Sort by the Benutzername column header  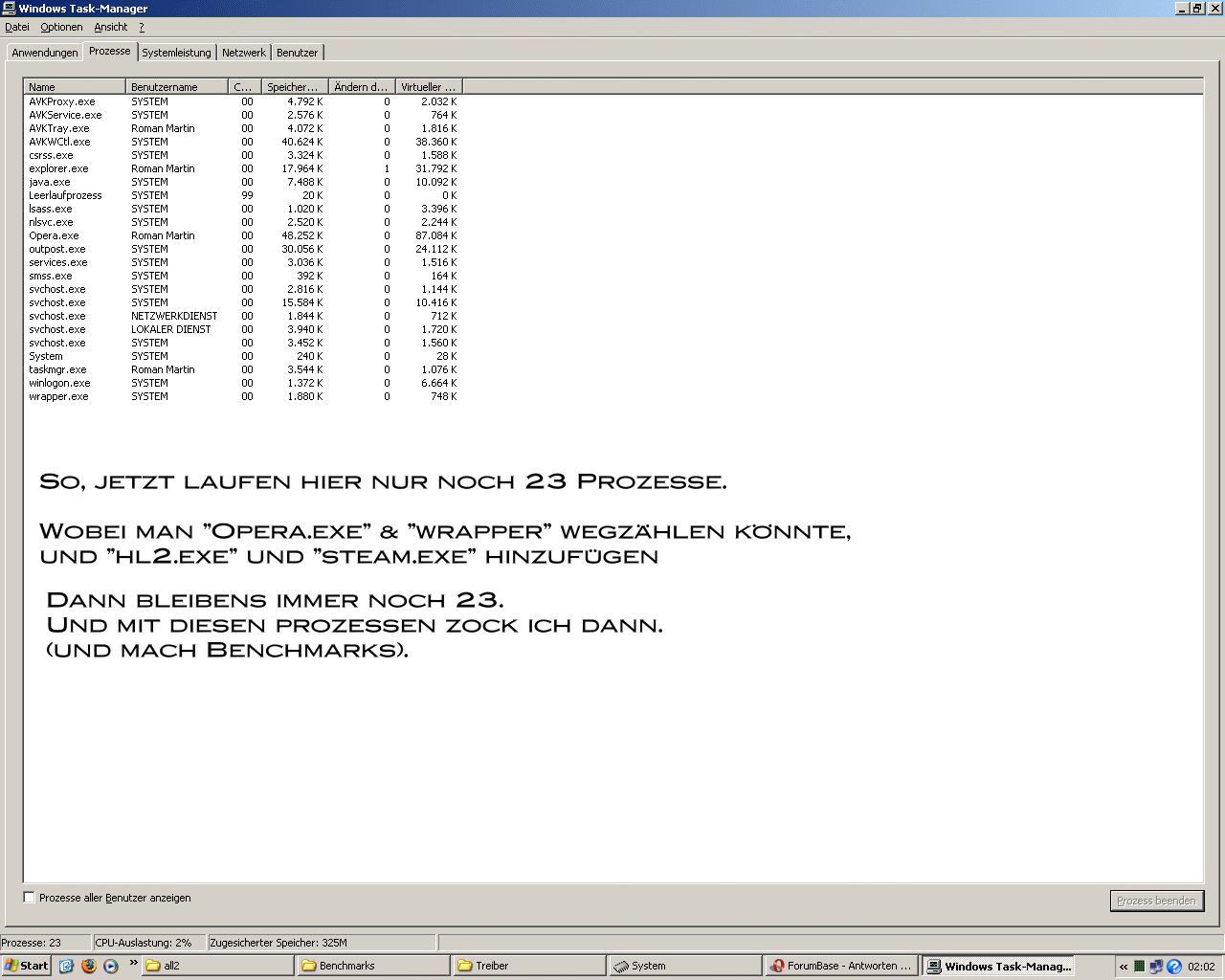(x=177, y=87)
